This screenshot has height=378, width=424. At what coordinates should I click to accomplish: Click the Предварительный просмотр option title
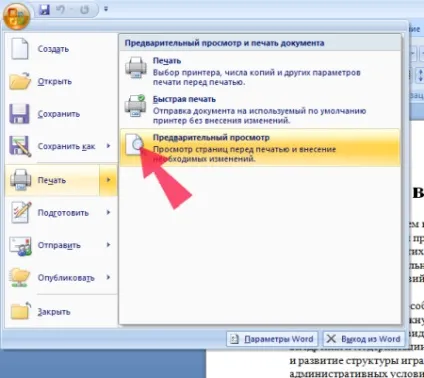click(211, 137)
